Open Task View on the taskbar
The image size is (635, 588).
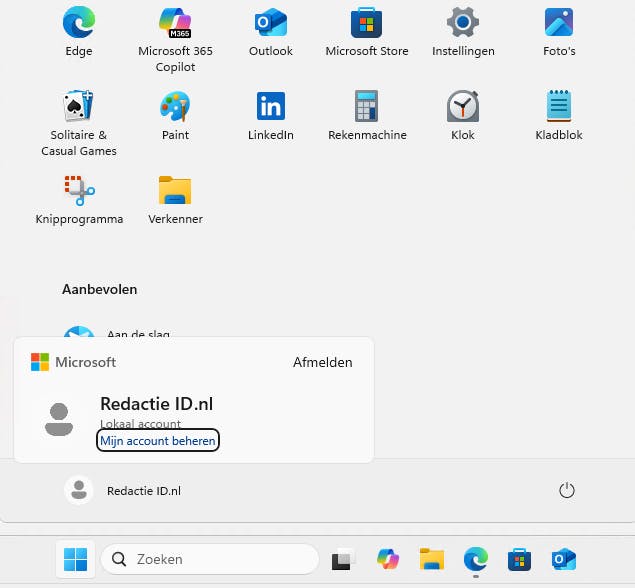pyautogui.click(x=343, y=559)
